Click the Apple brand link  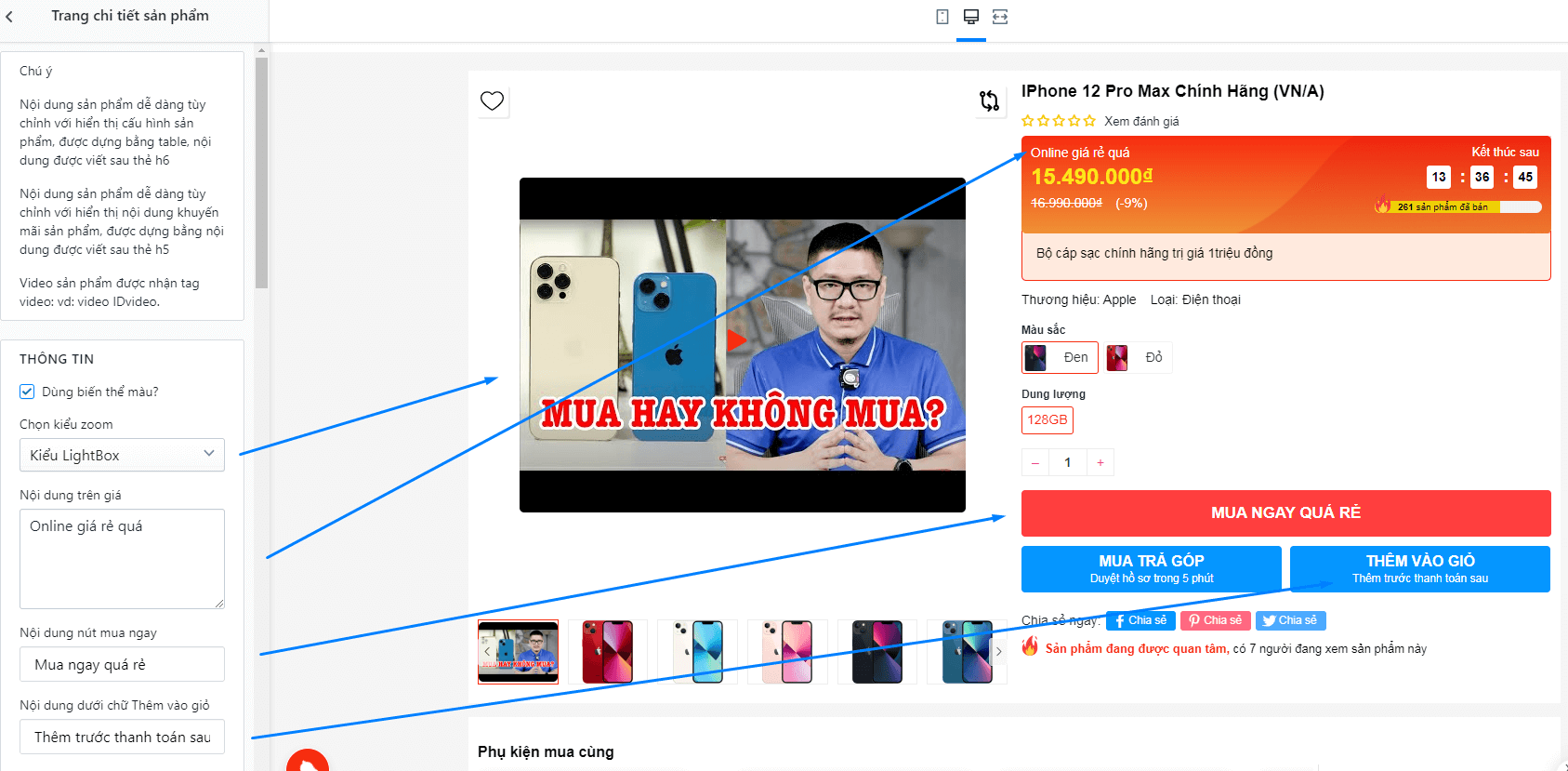[x=1119, y=299]
